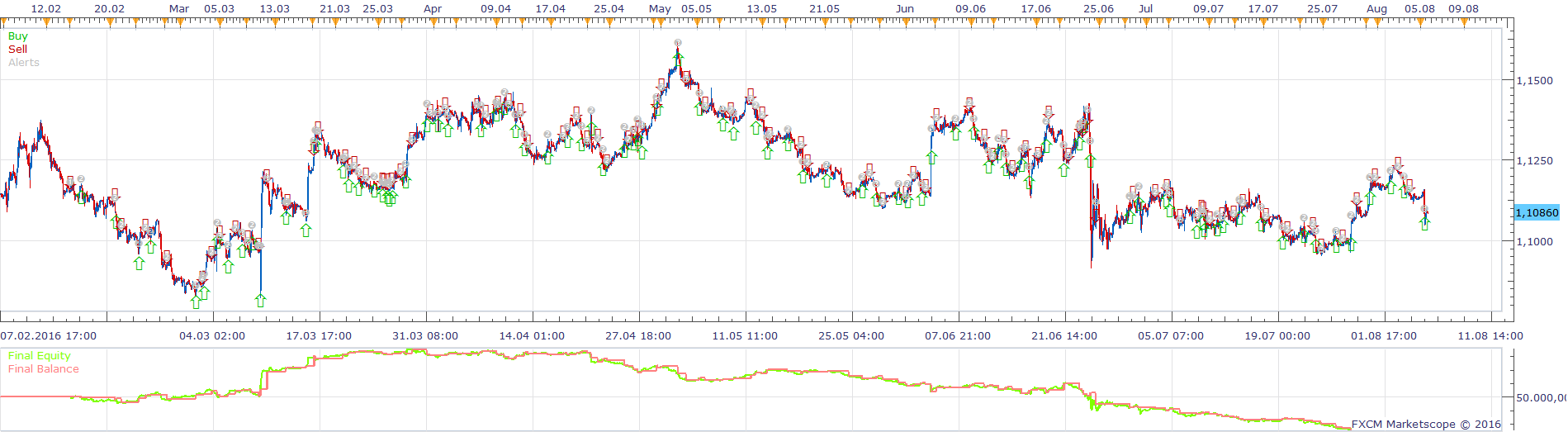Click the 'Final Equity' legend label

[40, 355]
